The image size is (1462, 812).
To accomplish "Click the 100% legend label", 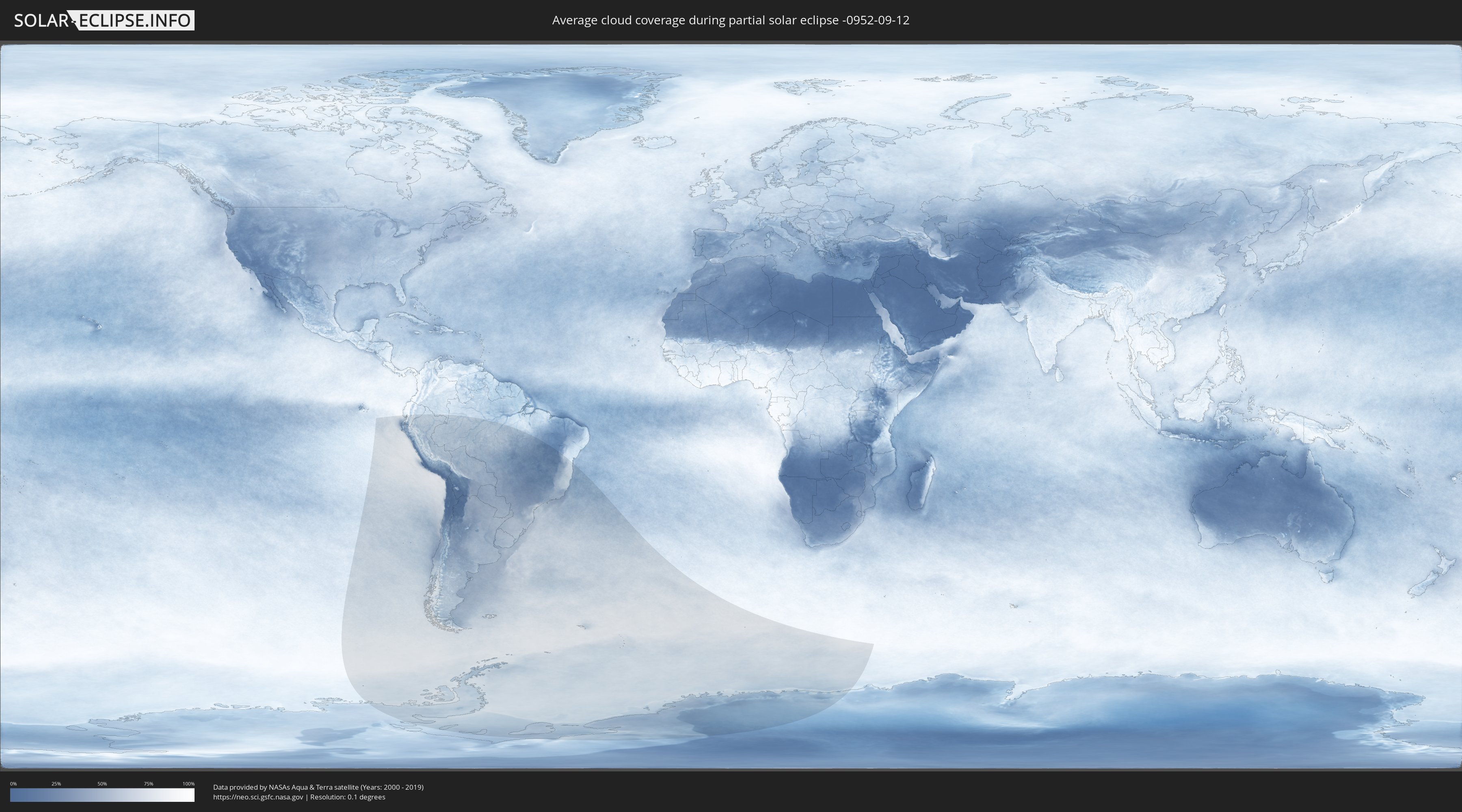I will [x=188, y=784].
